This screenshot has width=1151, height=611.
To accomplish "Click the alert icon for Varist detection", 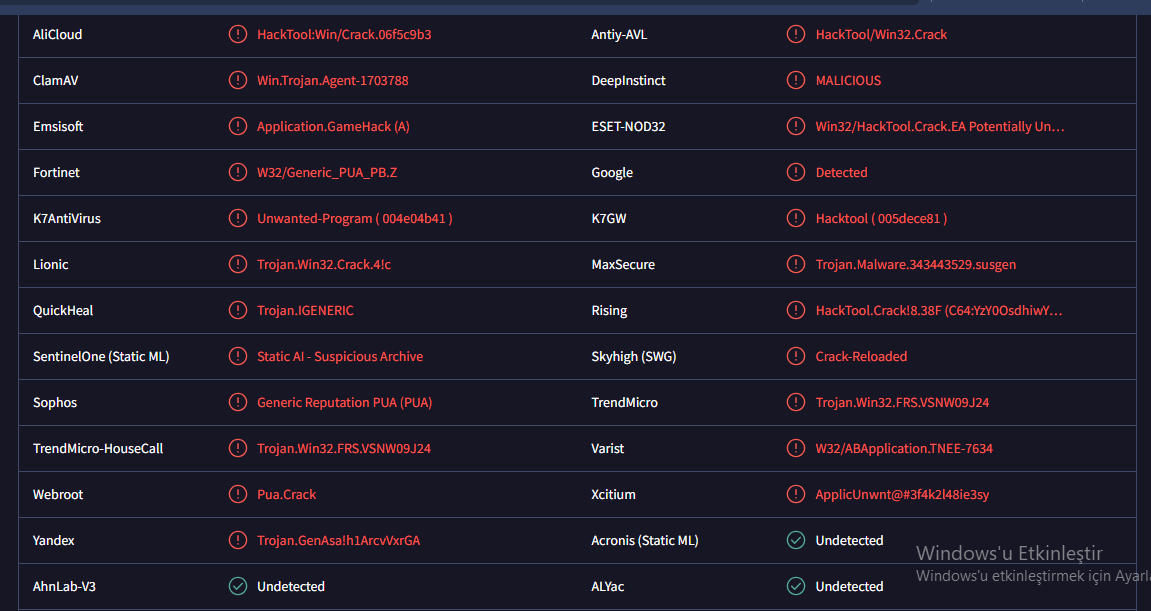I will tap(796, 448).
